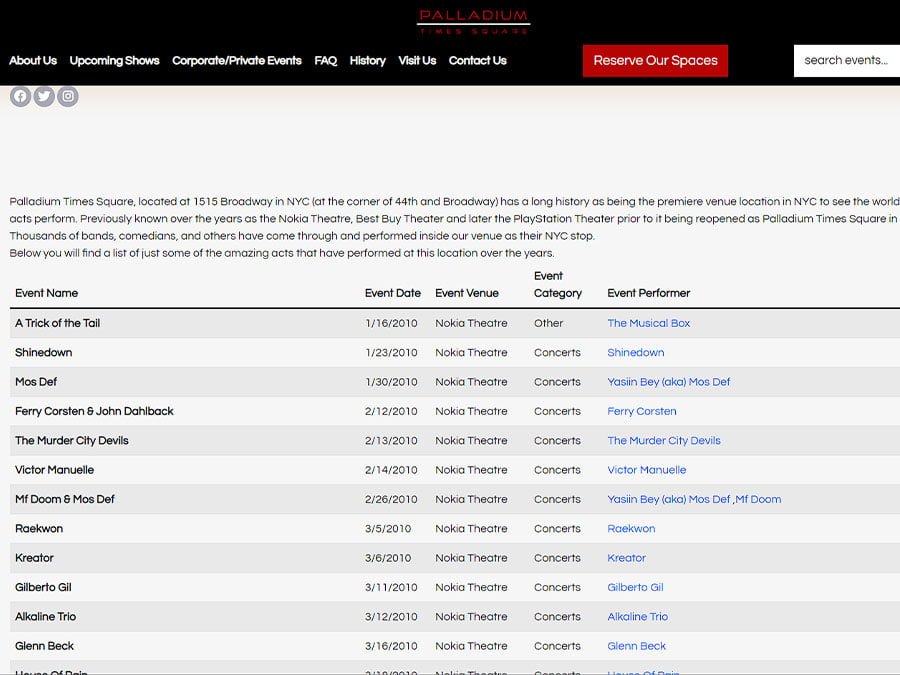This screenshot has height=675, width=900.
Task: Open the FAQ navigation item
Action: pyautogui.click(x=325, y=60)
